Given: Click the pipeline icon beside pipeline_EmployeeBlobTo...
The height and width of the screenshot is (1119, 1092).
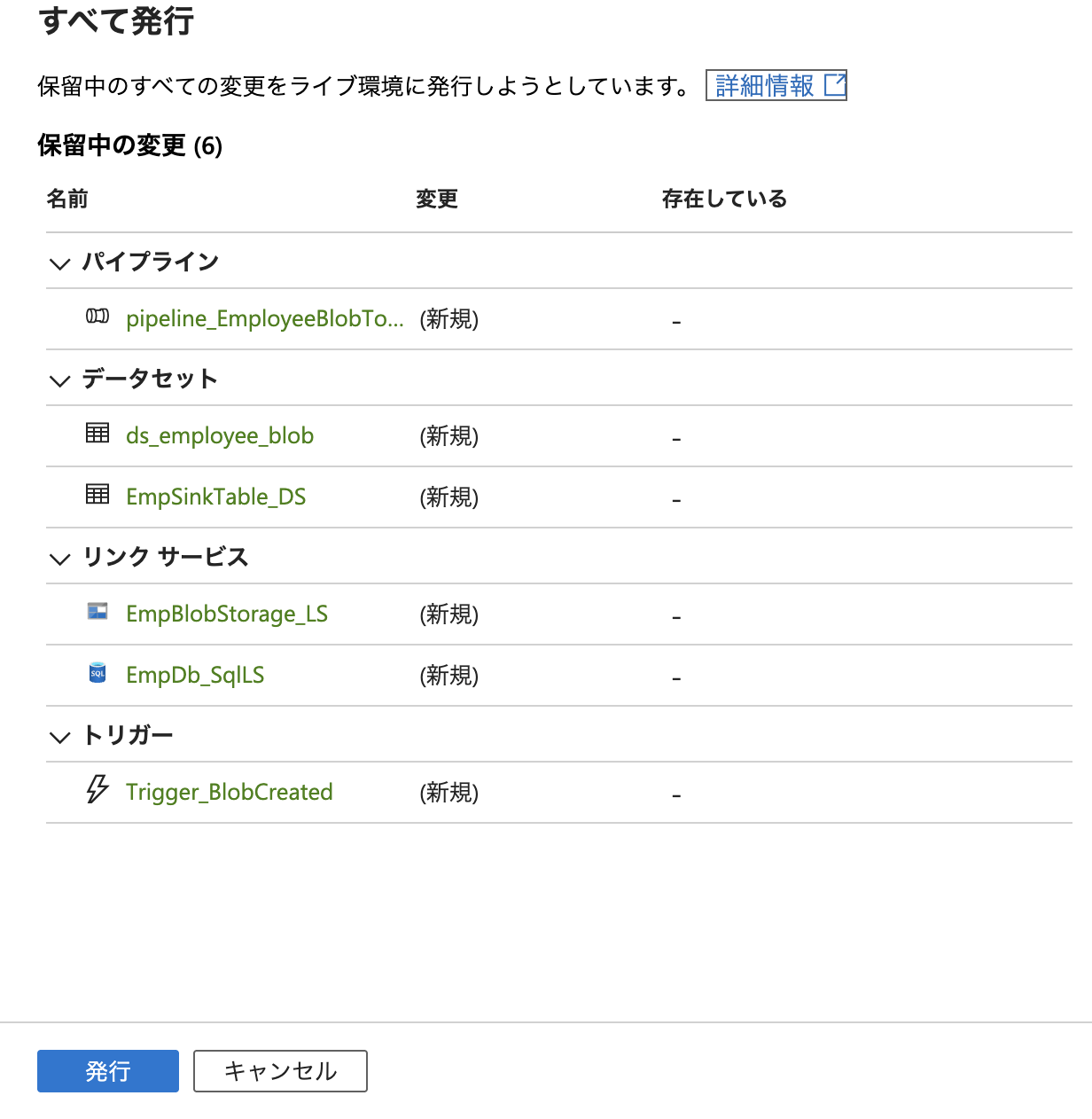Looking at the screenshot, I should 97,317.
